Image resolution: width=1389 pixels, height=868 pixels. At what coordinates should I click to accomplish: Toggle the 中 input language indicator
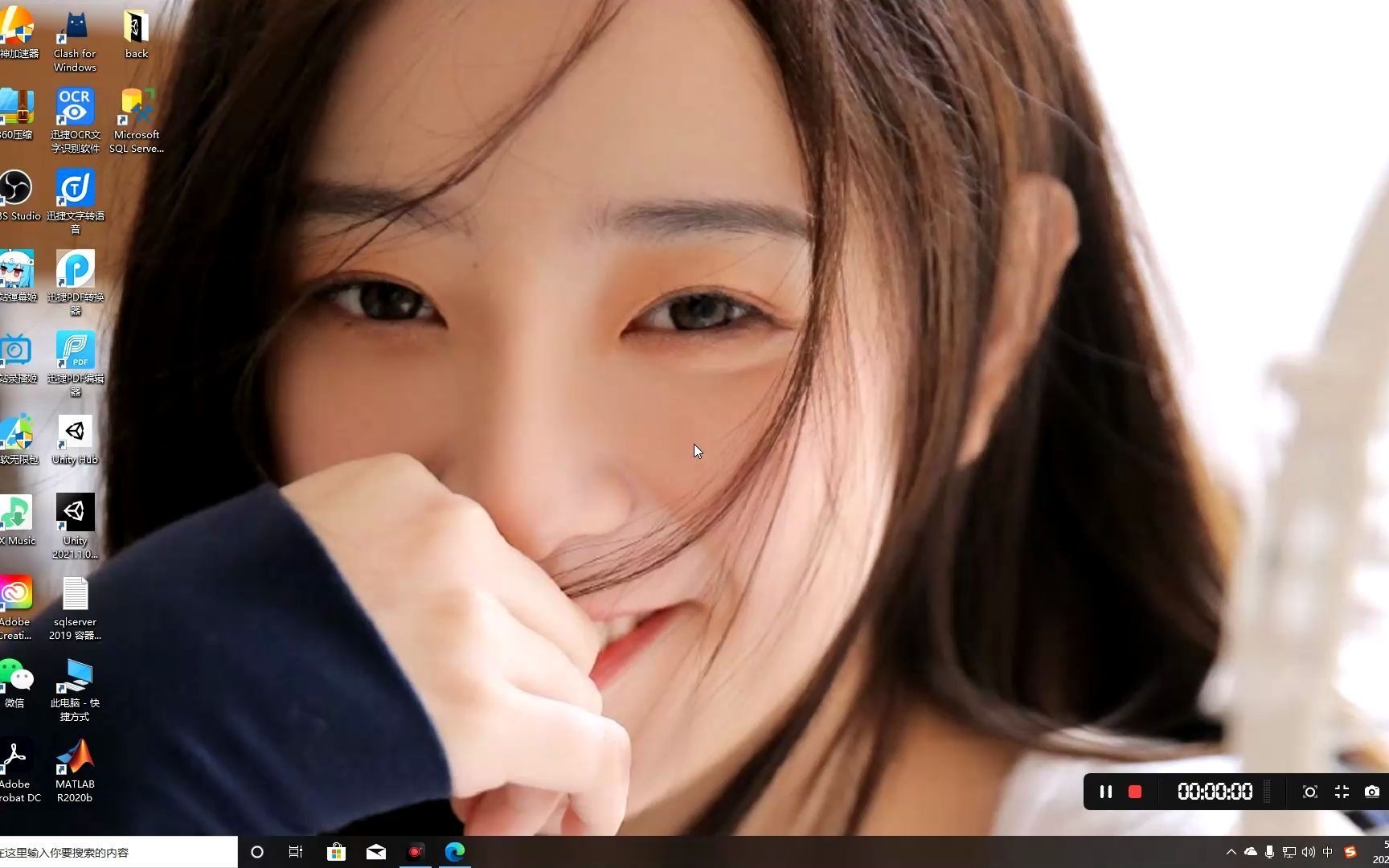[x=1328, y=852]
